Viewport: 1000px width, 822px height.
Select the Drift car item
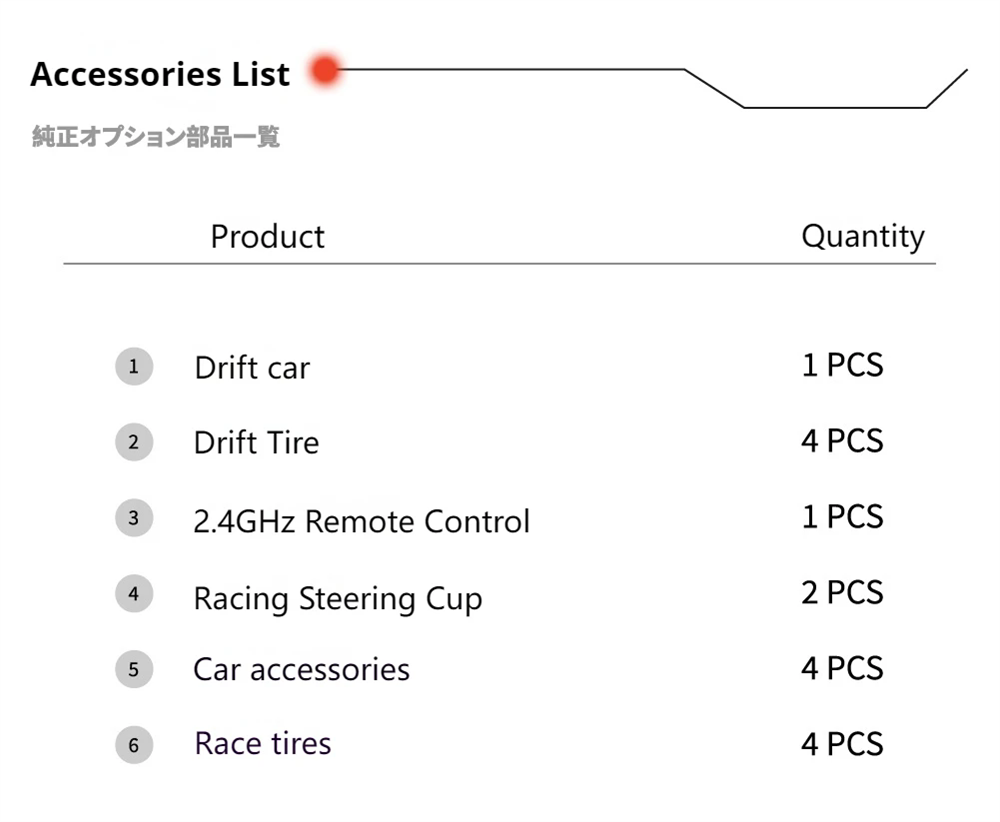[x=252, y=368]
